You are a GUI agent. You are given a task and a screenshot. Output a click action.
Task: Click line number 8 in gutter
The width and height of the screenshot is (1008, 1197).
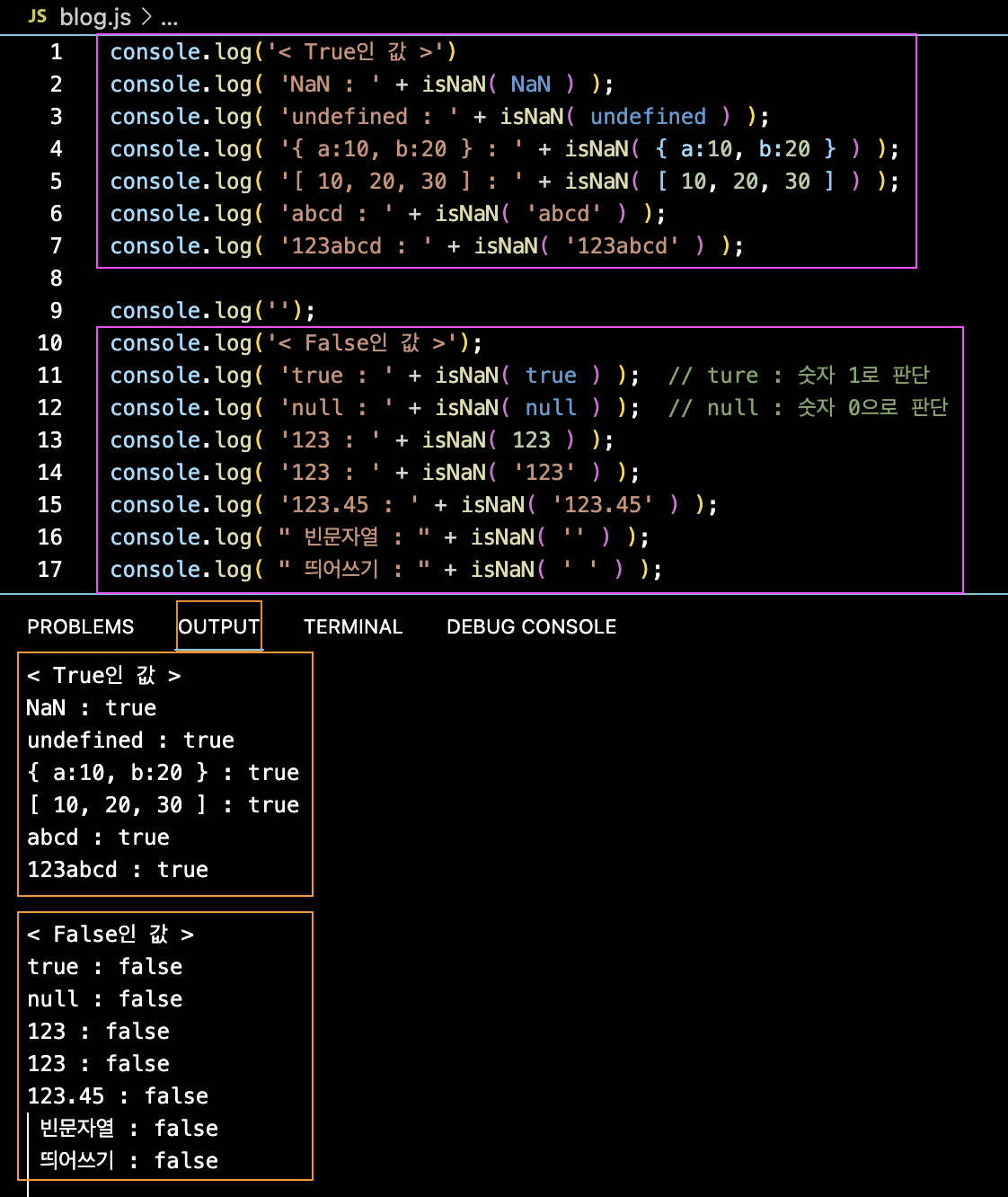point(57,279)
